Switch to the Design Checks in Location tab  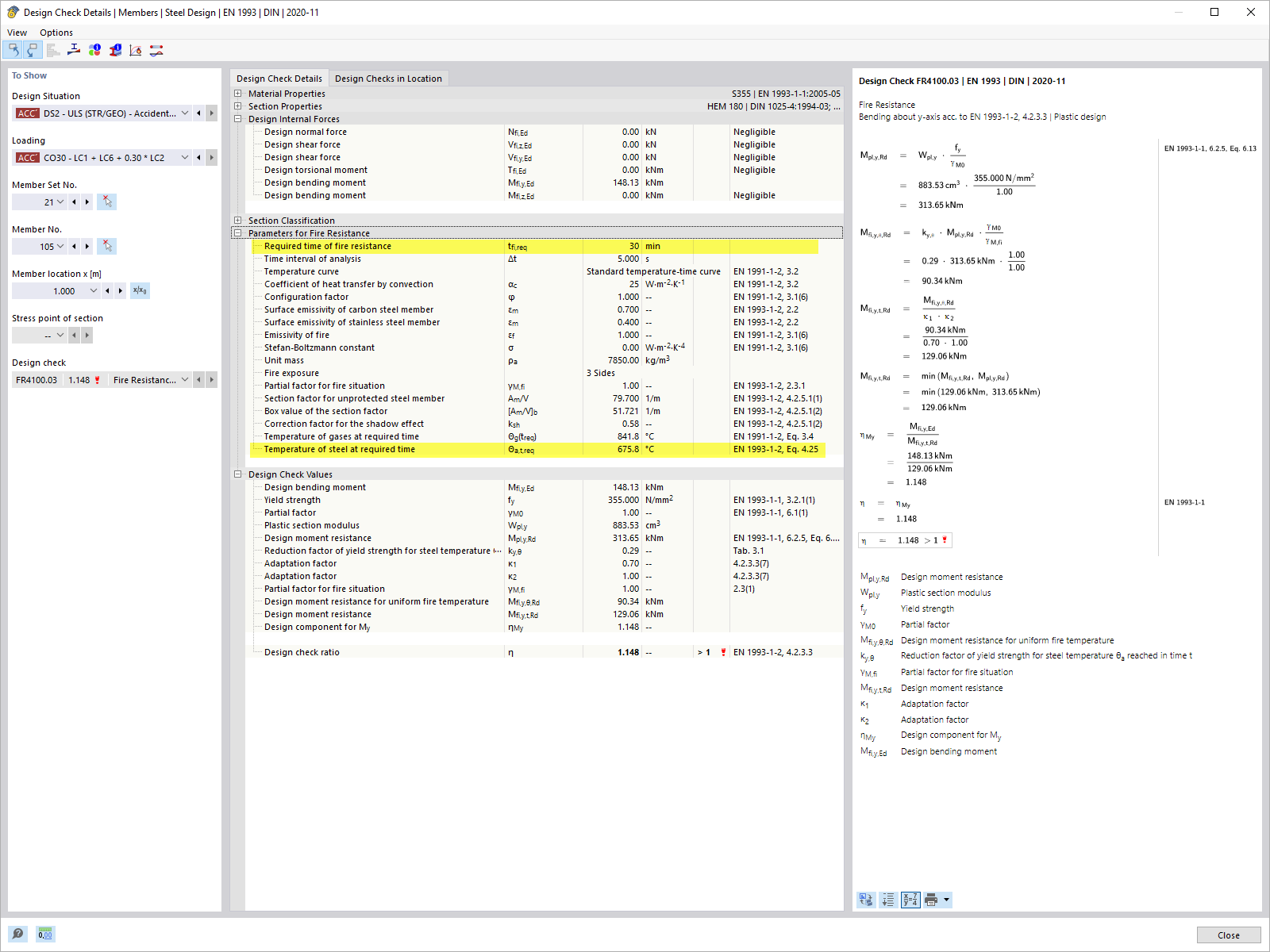388,78
